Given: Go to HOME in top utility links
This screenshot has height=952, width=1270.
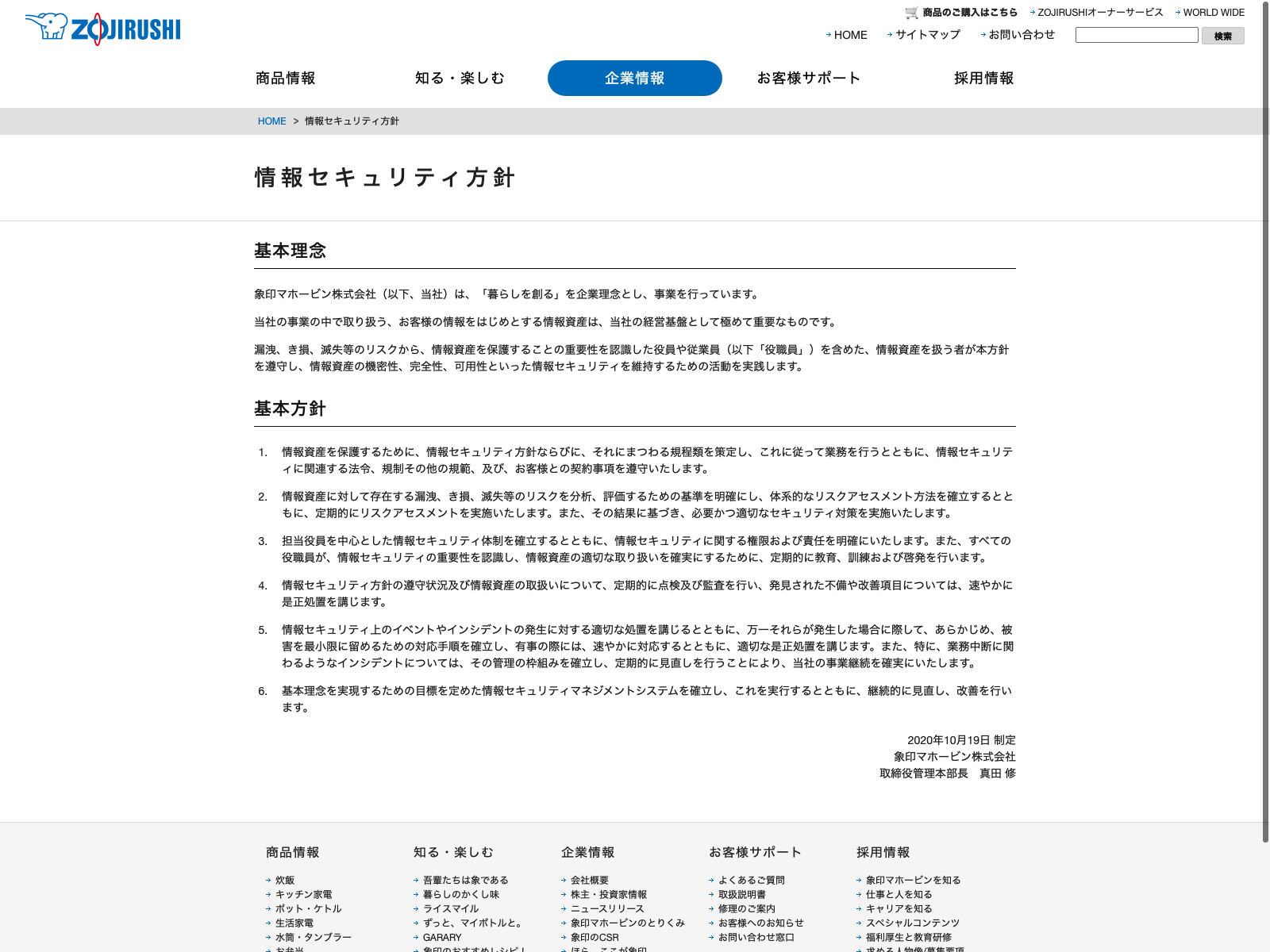Looking at the screenshot, I should point(850,35).
